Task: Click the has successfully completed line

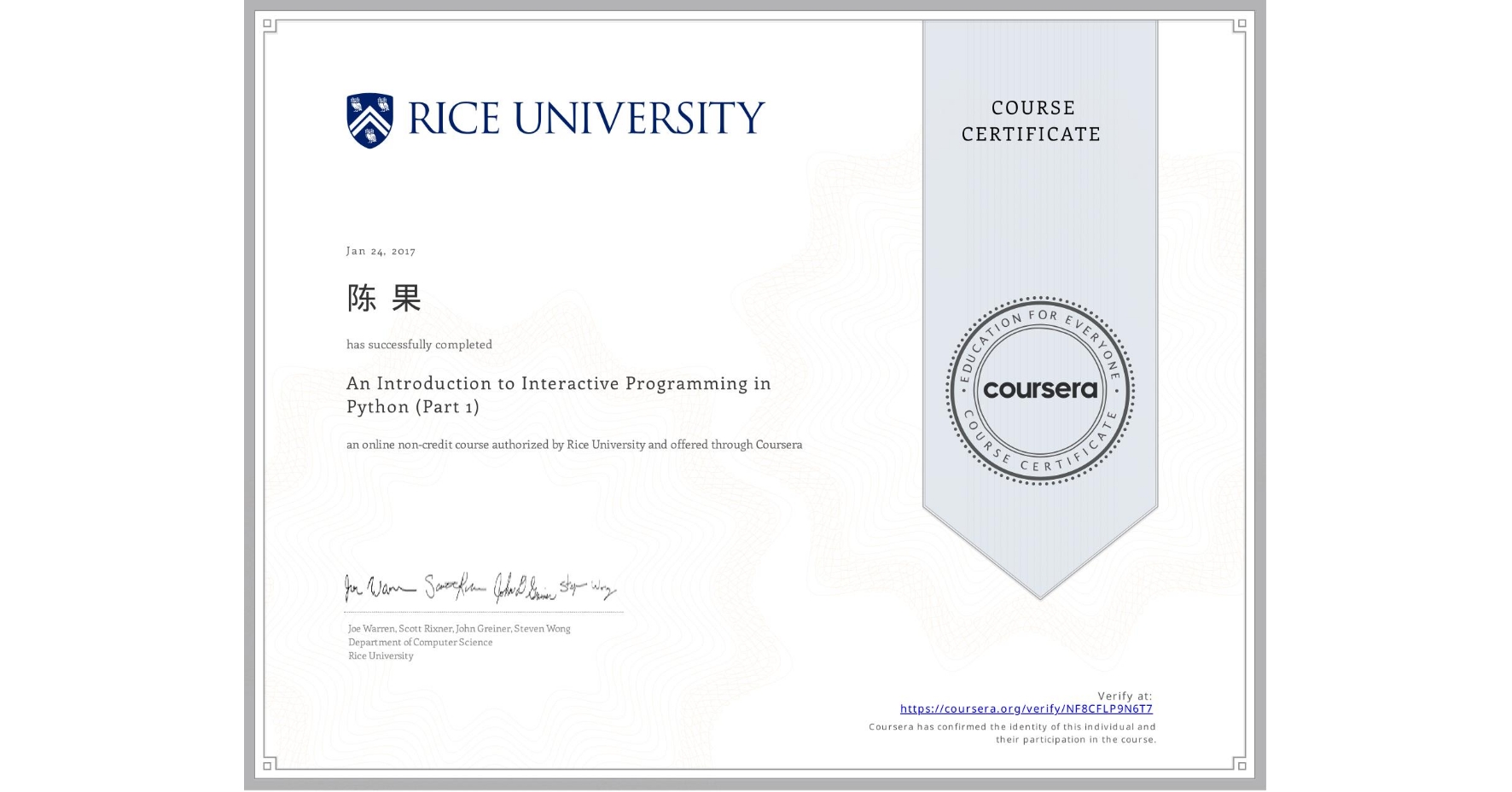Action: (419, 345)
